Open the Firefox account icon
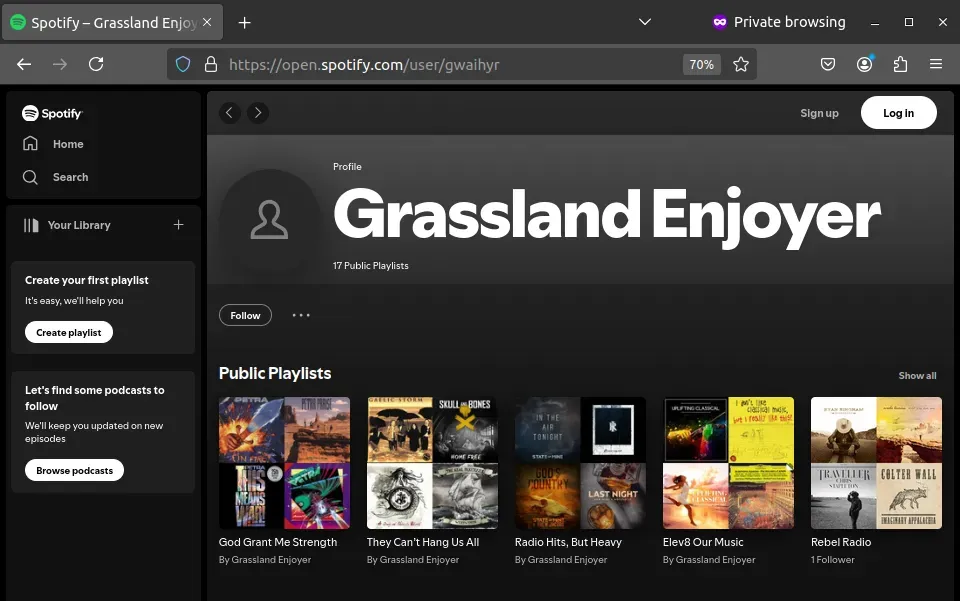 tap(864, 64)
